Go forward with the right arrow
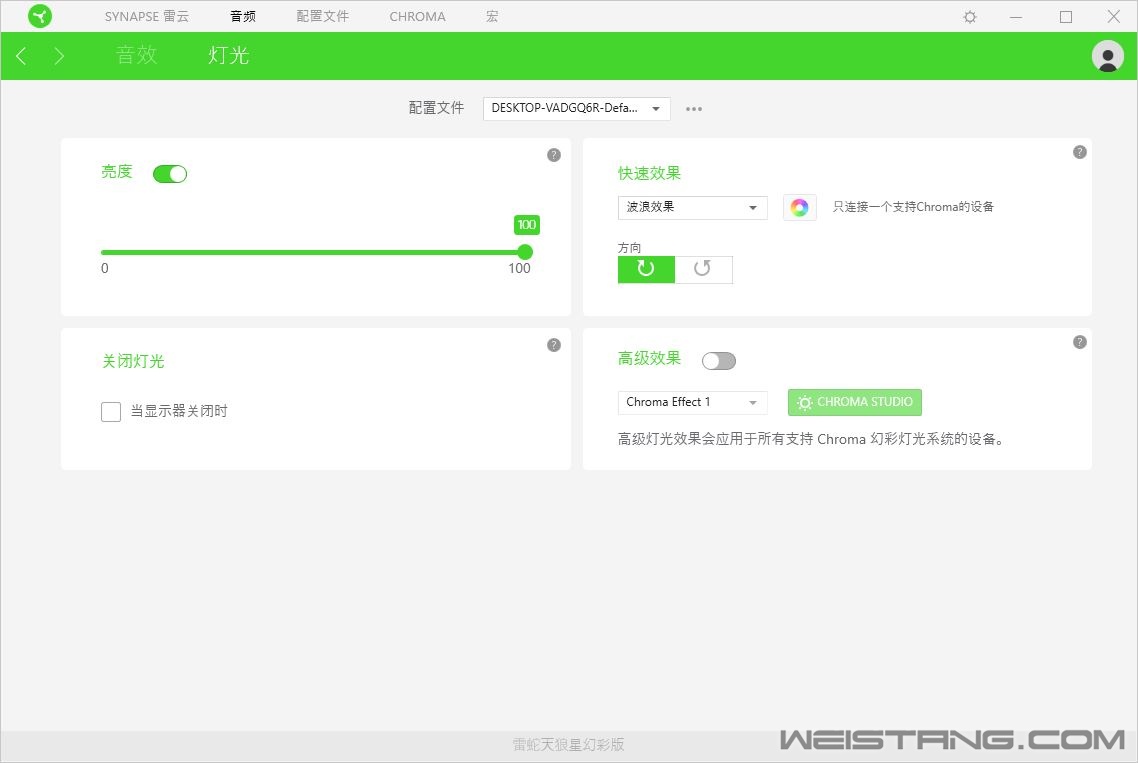This screenshot has height=763, width=1138. point(59,56)
